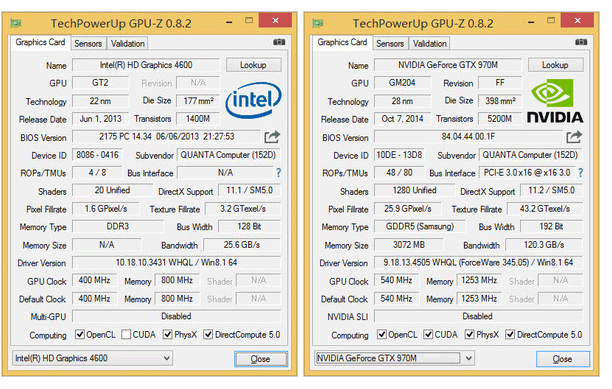
Task: Click the Transistors value 5200M
Action: point(500,119)
